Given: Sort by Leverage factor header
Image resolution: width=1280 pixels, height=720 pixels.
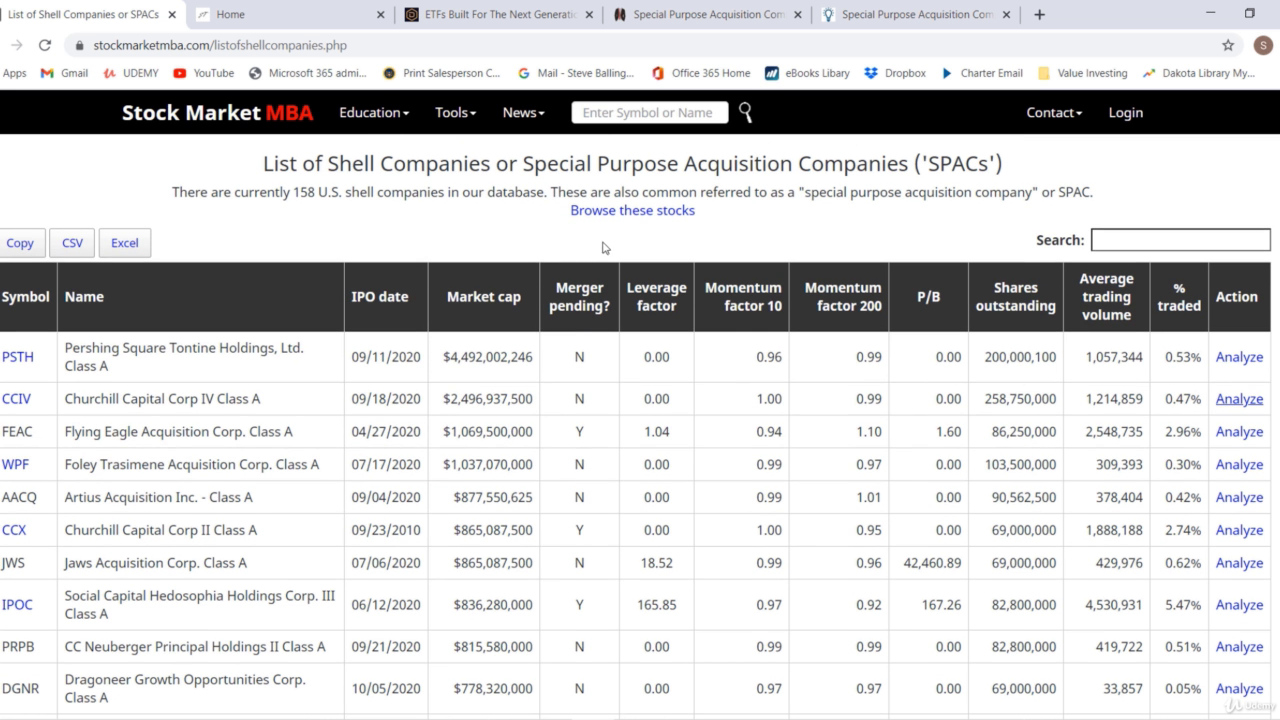Looking at the screenshot, I should [656, 297].
